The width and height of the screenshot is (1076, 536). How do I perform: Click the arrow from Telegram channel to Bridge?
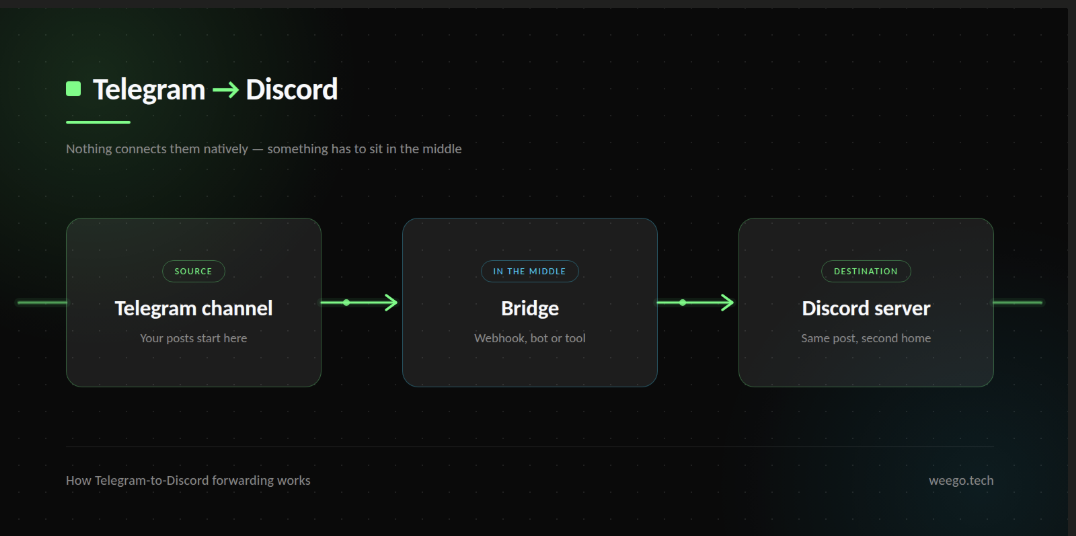[x=360, y=302]
